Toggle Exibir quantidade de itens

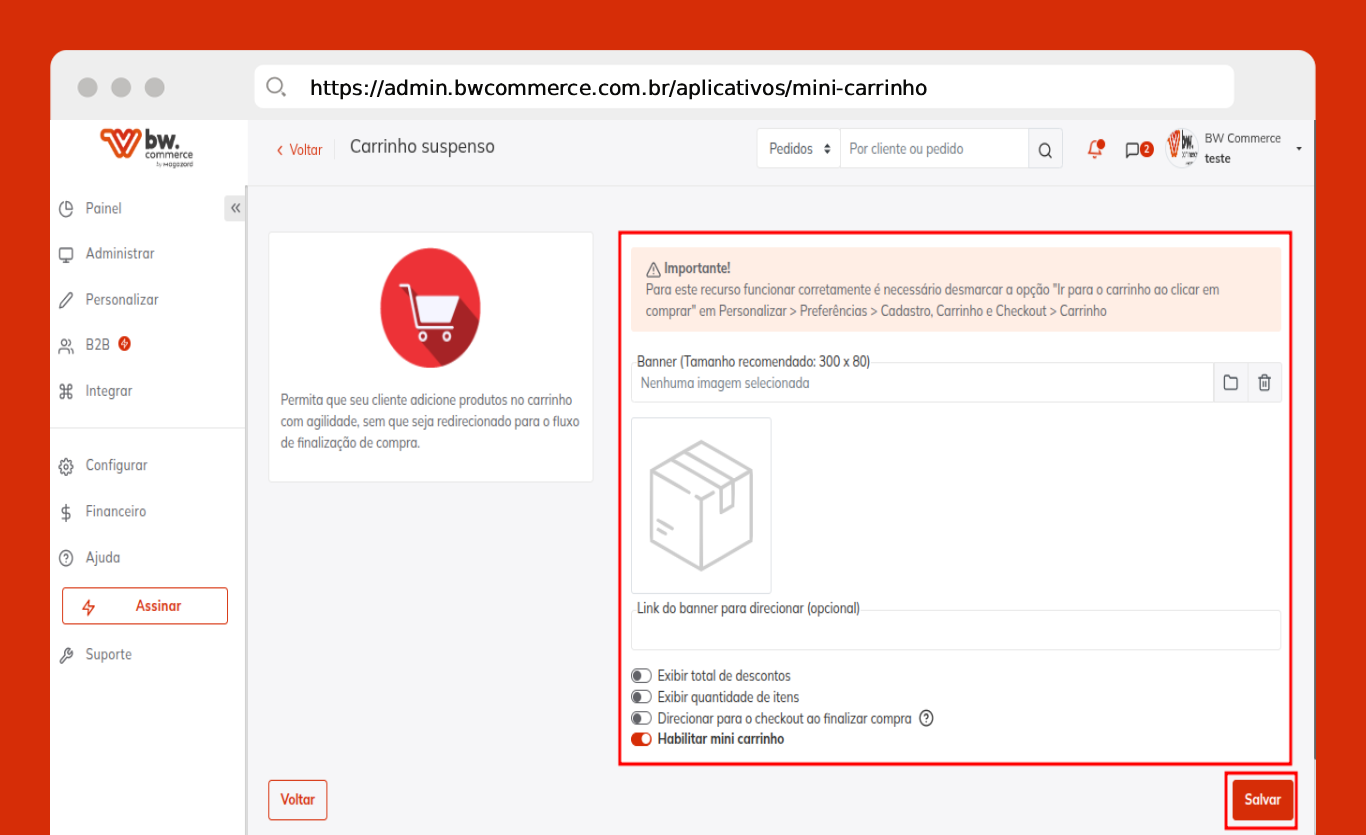(x=641, y=697)
